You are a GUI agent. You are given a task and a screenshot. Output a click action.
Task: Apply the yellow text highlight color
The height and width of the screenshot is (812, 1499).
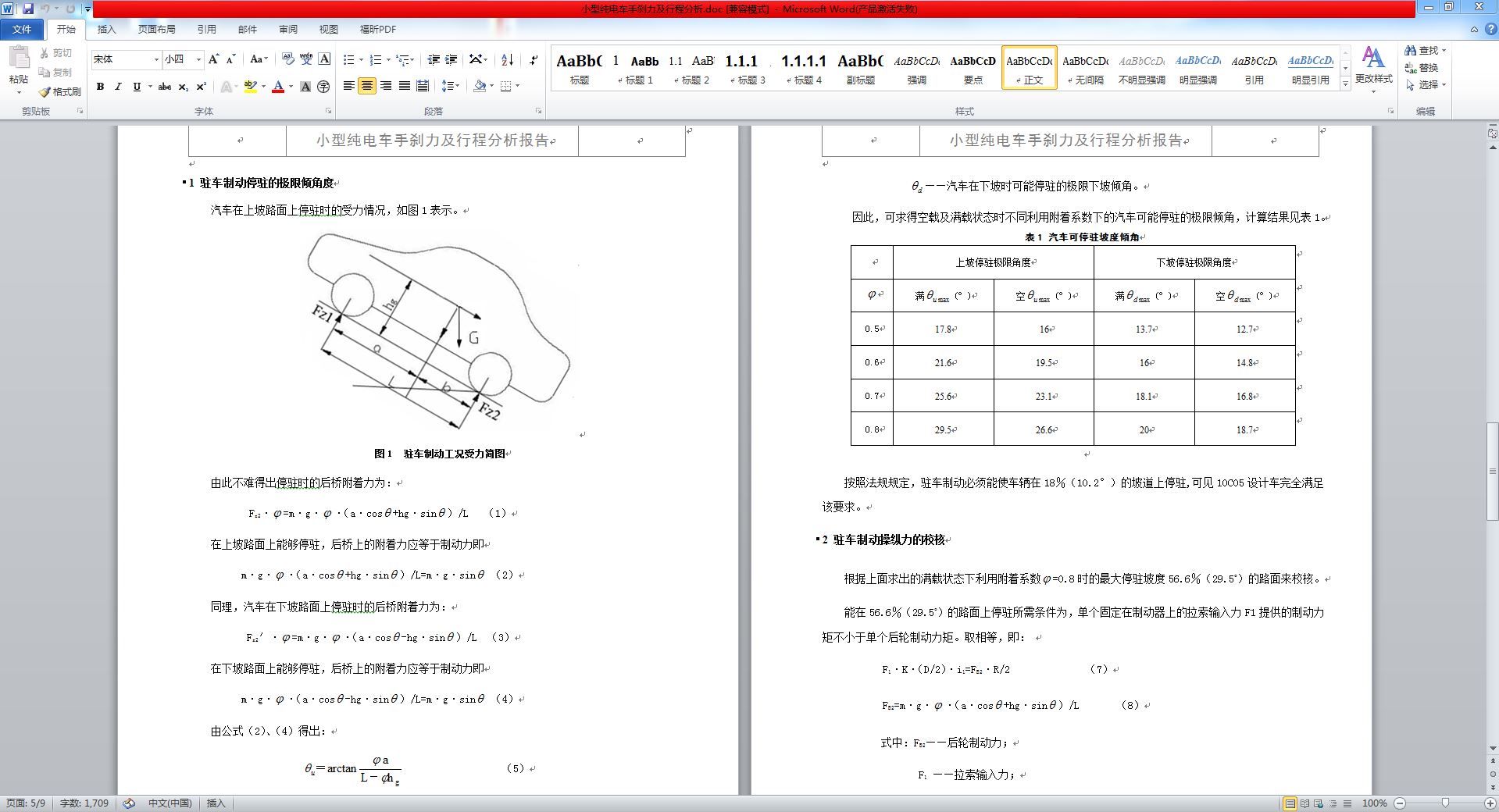click(250, 87)
